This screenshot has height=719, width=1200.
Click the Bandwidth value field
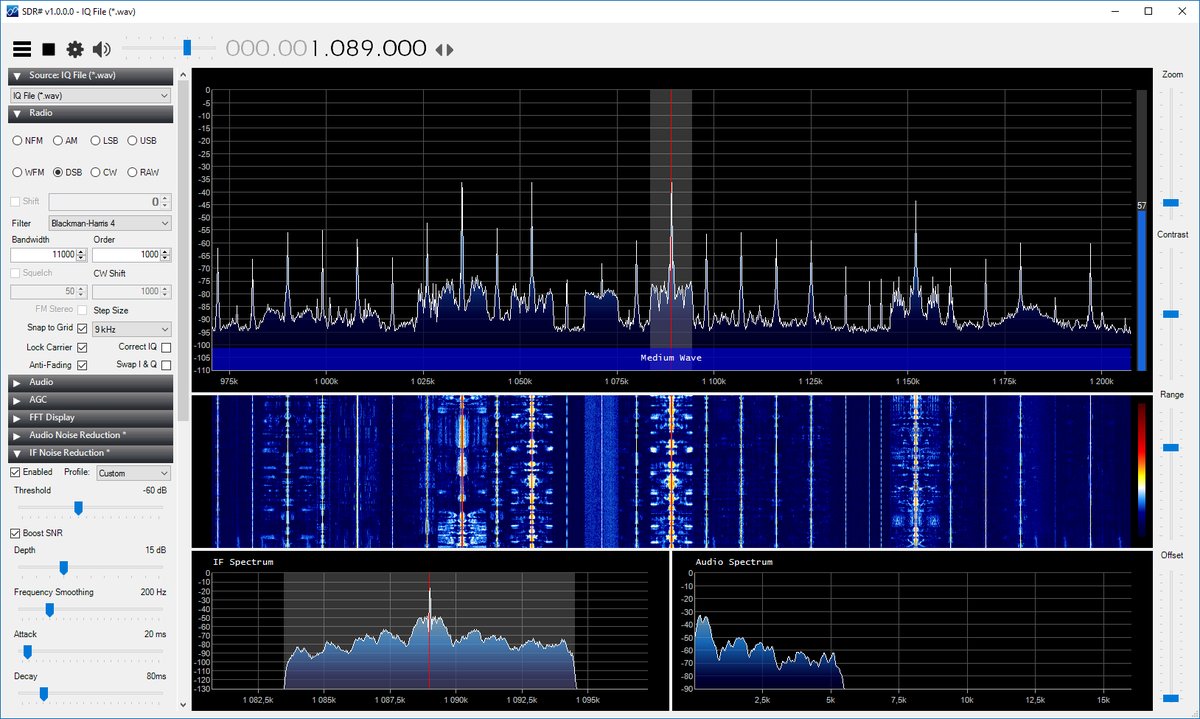pyautogui.click(x=40, y=256)
